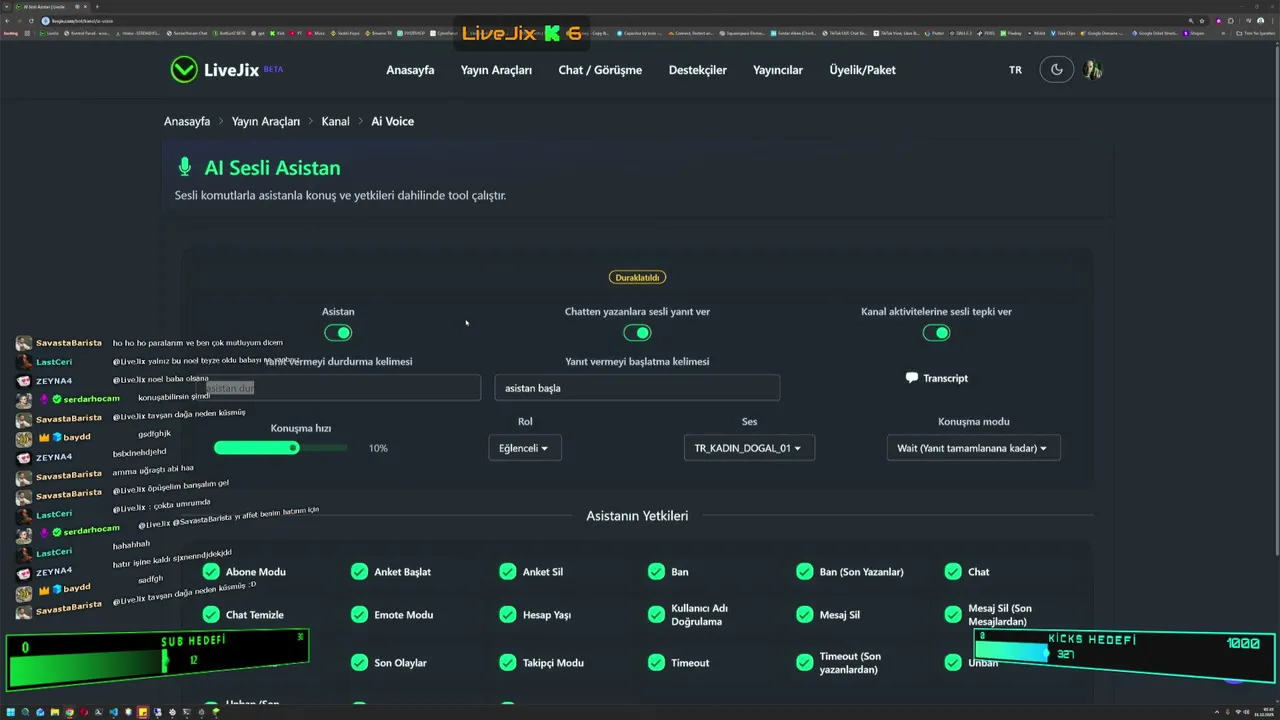Click the Transcript chat bubble icon

[x=911, y=378]
